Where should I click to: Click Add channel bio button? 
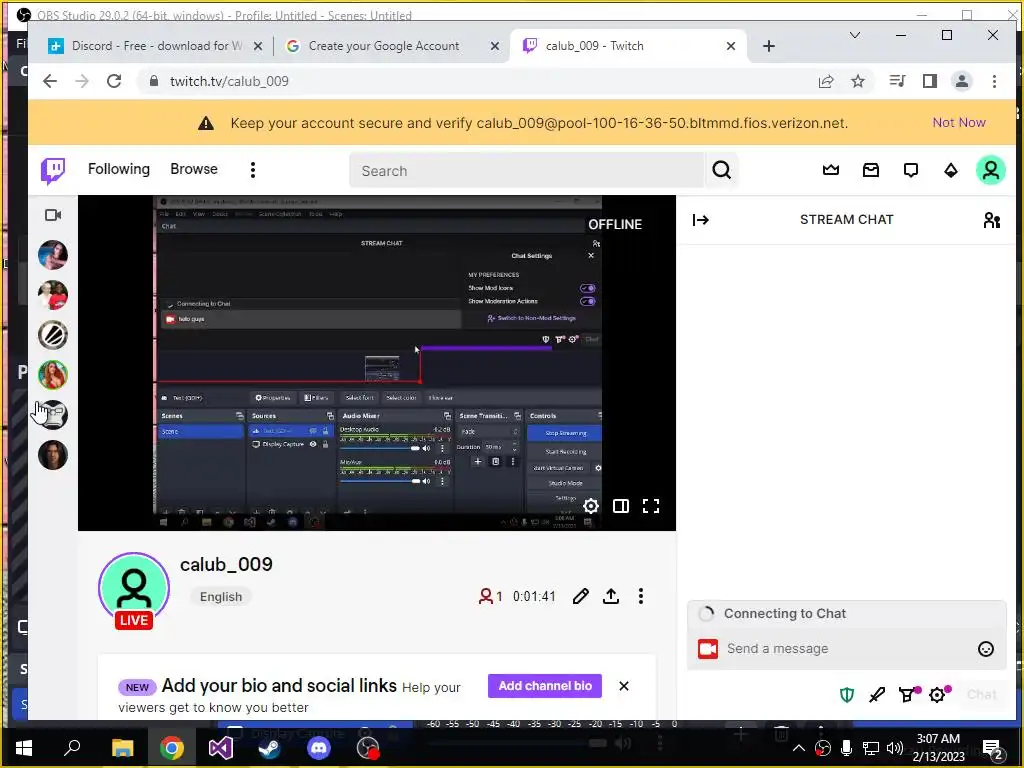(545, 686)
